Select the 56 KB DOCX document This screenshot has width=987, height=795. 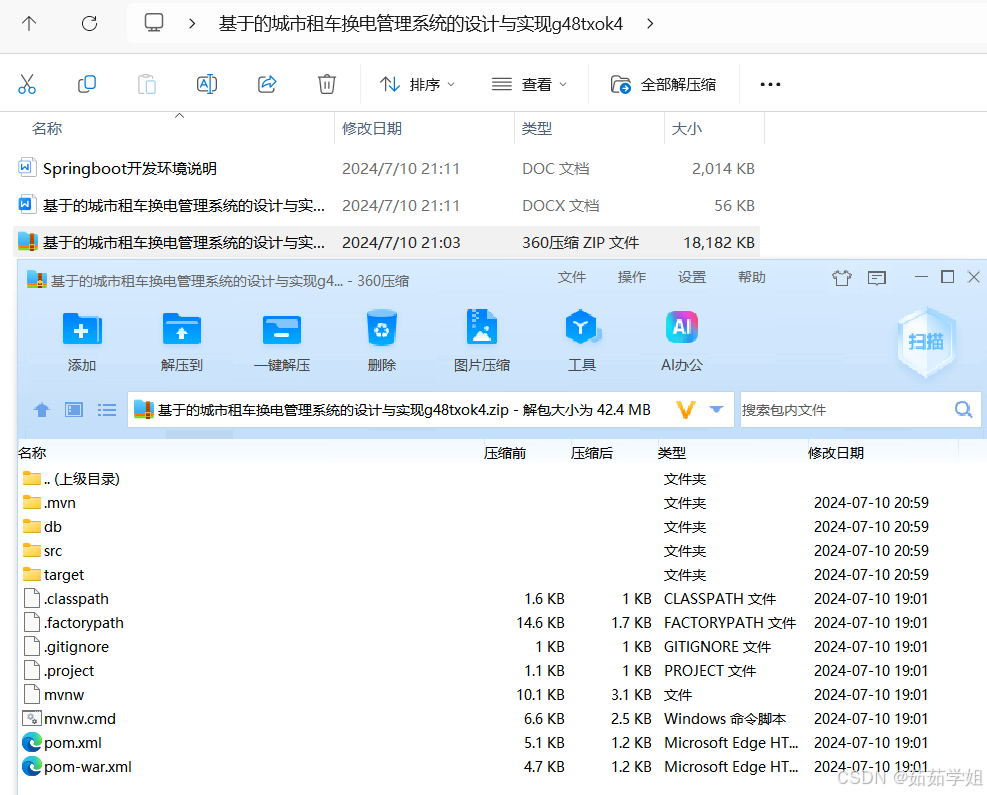[386, 205]
